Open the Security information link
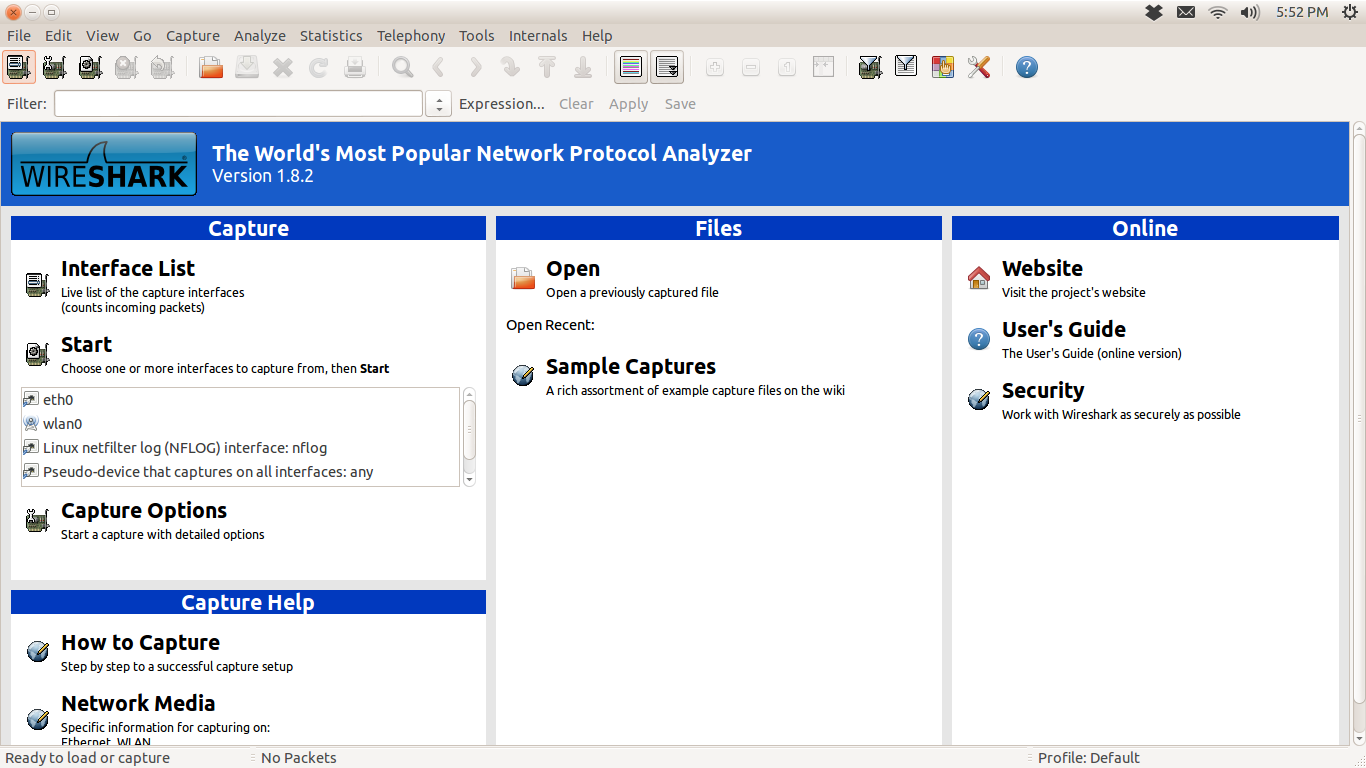 (1043, 390)
